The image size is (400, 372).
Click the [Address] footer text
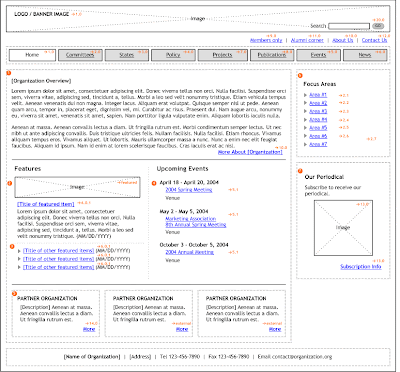pyautogui.click(x=140, y=357)
